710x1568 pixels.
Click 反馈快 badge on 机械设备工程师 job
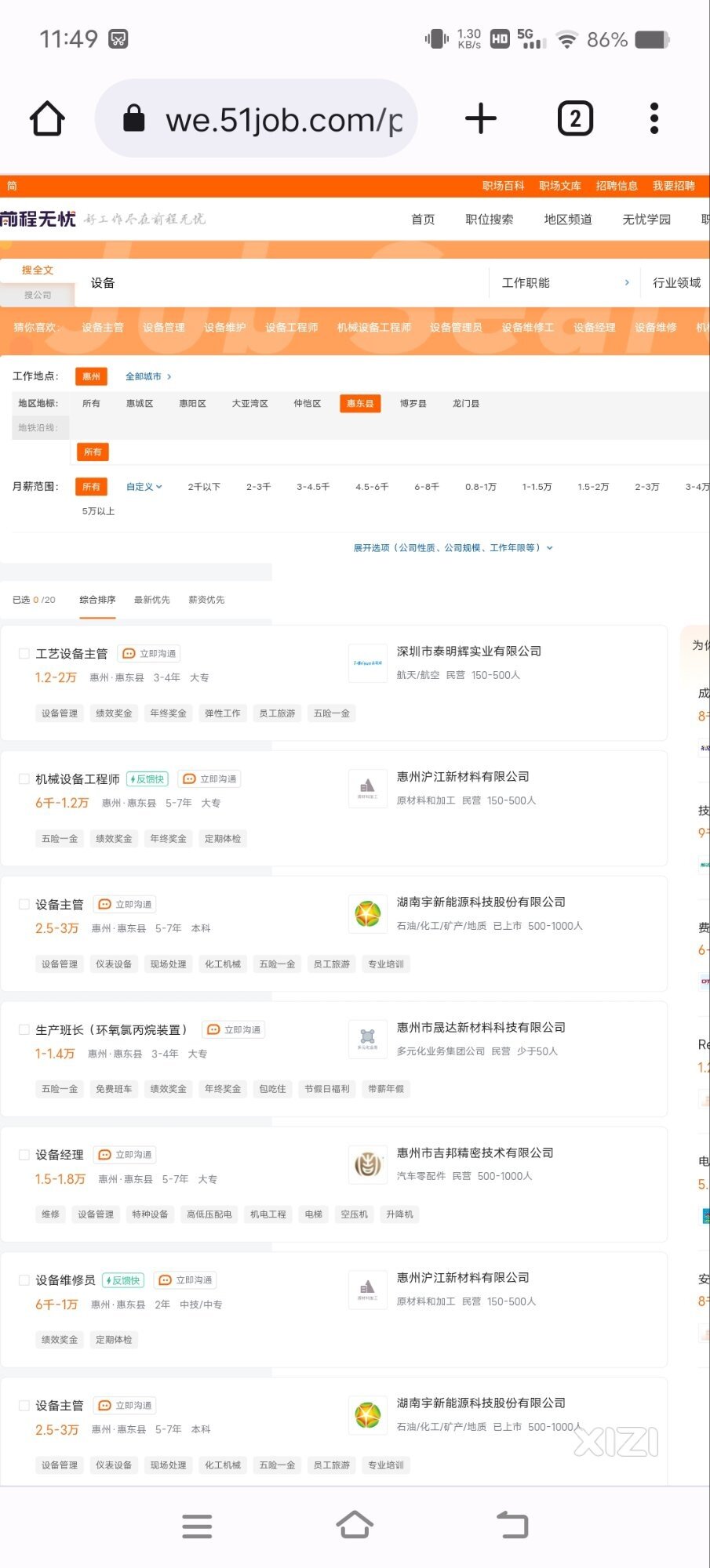147,779
